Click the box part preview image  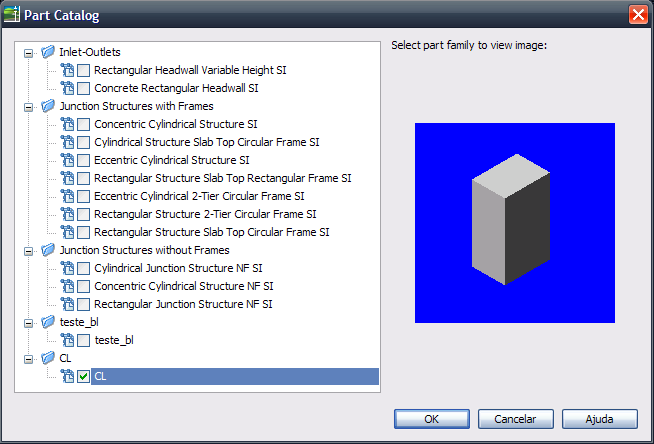point(515,223)
